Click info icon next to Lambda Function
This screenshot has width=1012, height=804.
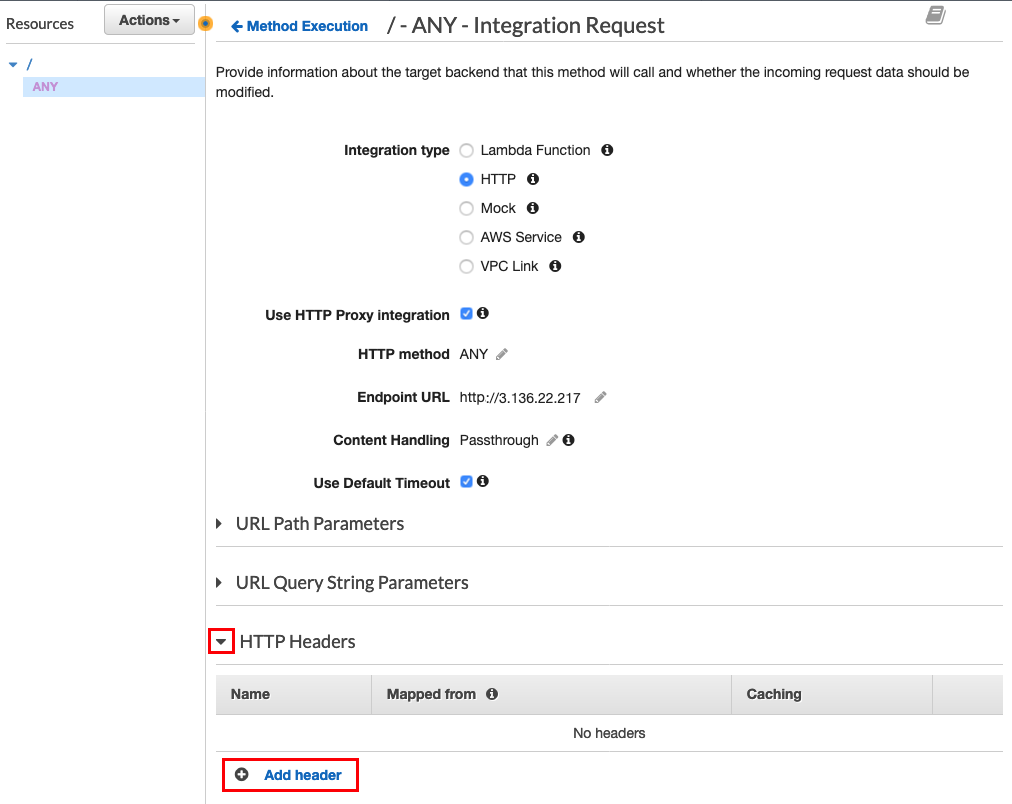point(607,150)
